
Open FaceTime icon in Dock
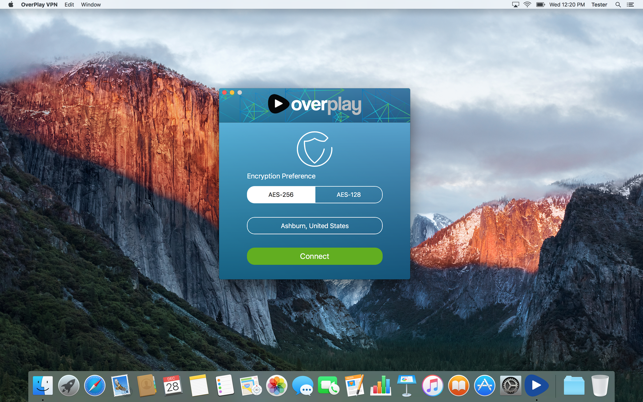click(x=328, y=386)
